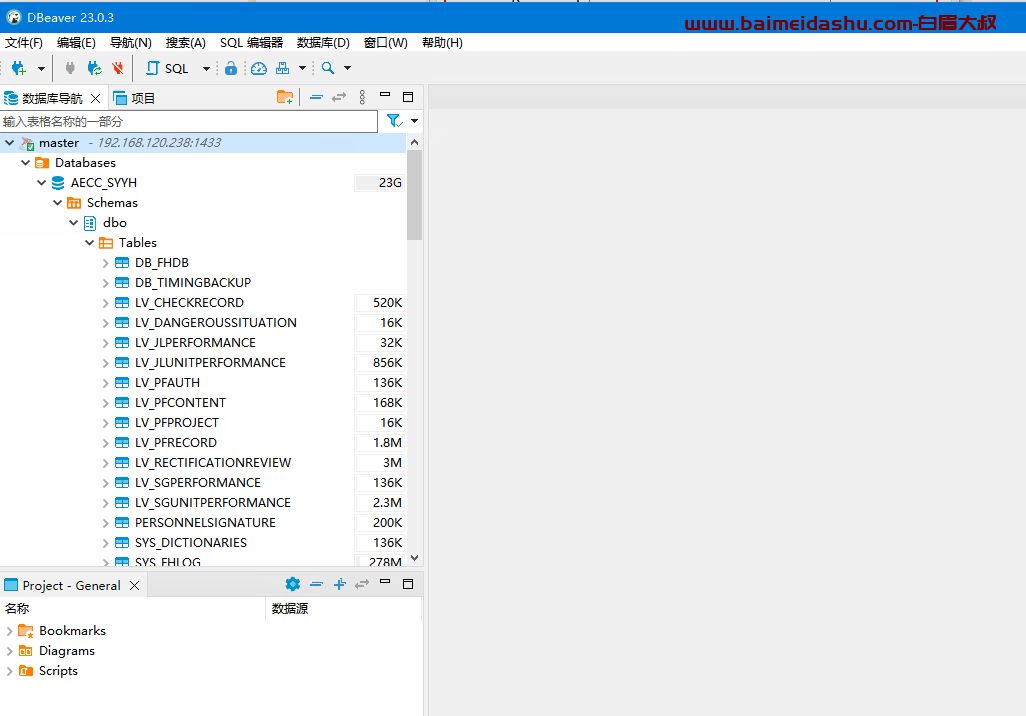Collapse all nodes in the Project panel
The image size is (1026, 716).
316,584
